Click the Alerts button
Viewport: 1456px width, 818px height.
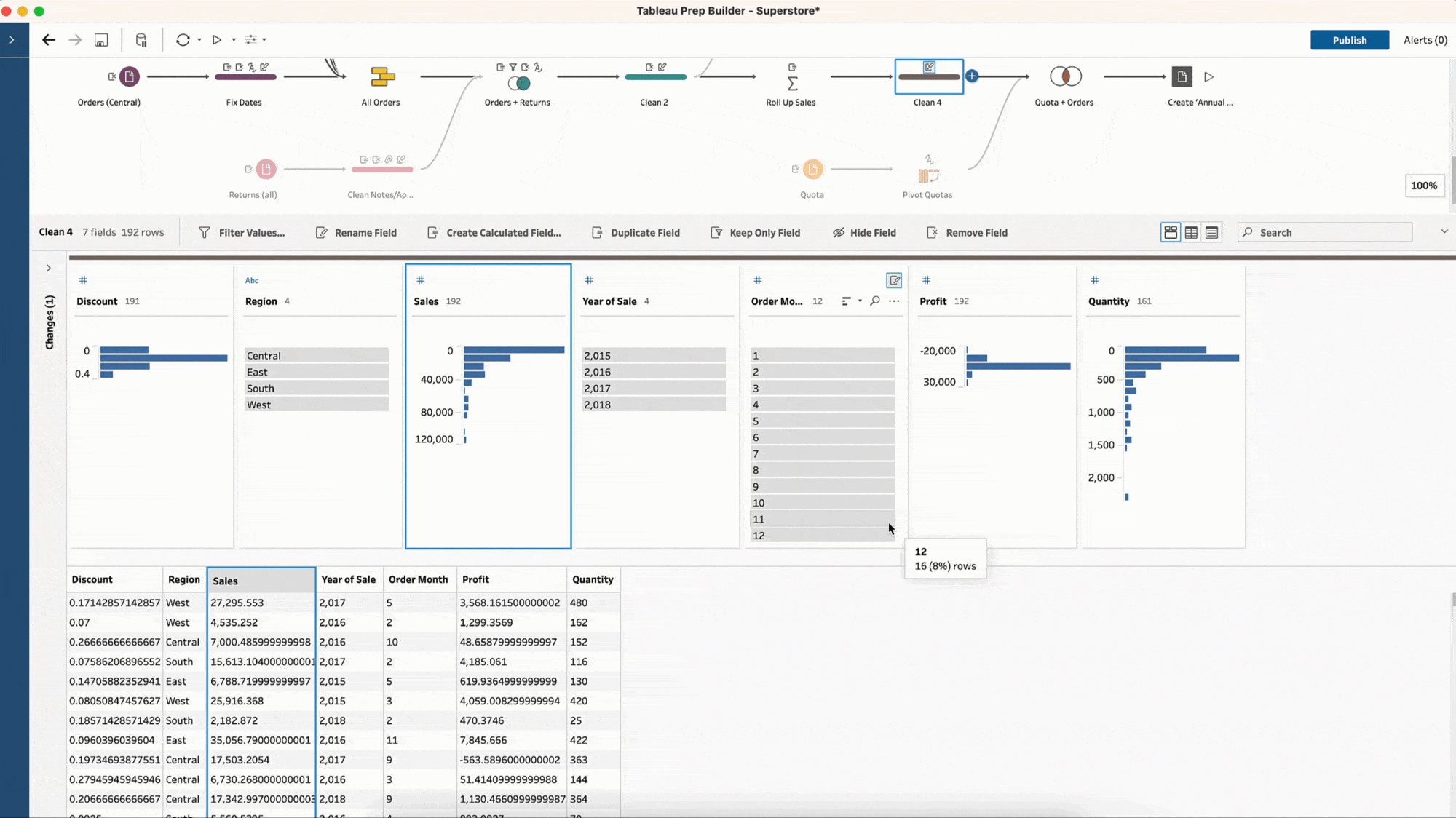[1423, 40]
